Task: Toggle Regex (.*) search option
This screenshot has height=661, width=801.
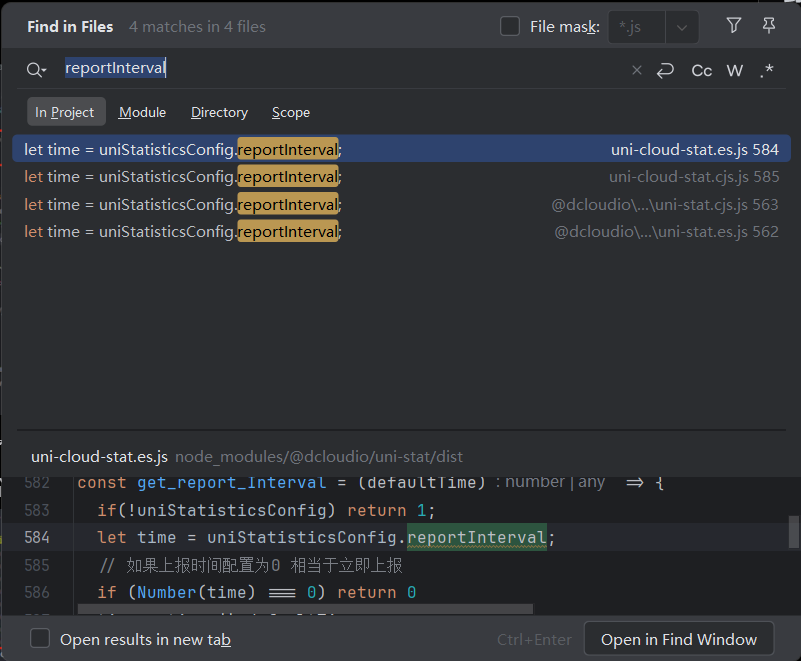Action: coord(767,70)
